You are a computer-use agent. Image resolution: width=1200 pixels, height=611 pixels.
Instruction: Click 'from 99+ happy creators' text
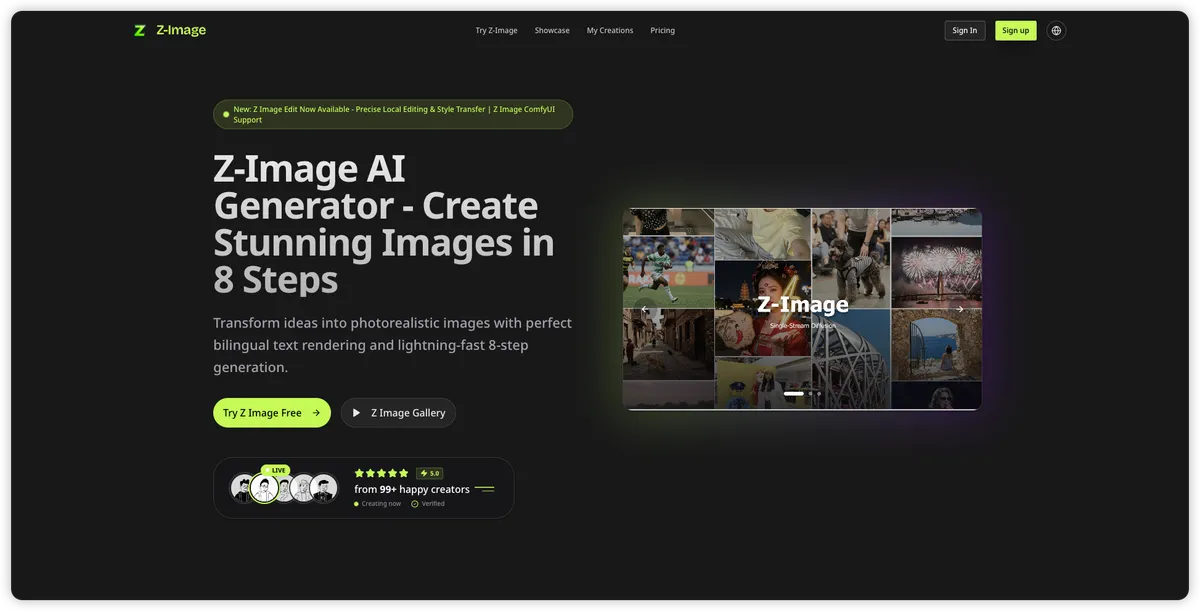[412, 489]
